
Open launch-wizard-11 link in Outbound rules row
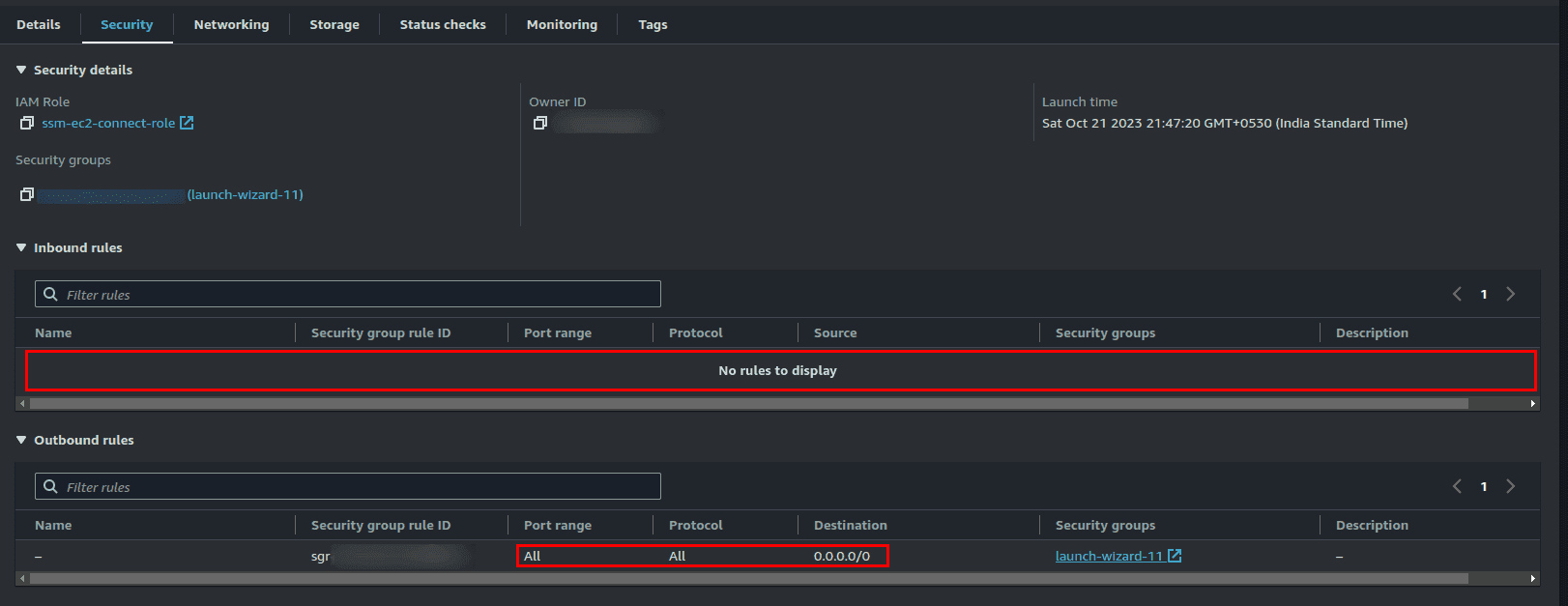(x=1109, y=556)
